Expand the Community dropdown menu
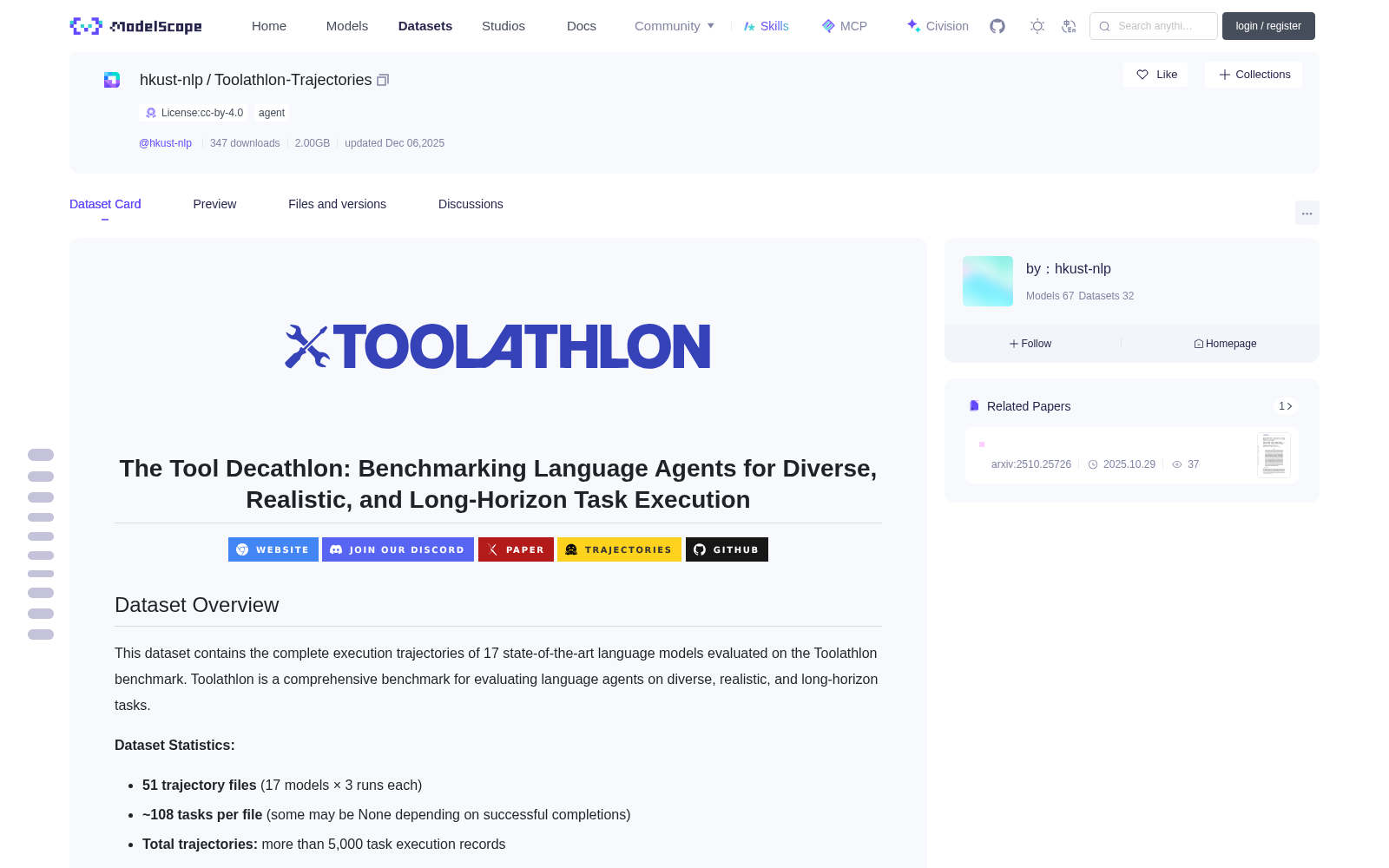The image size is (1389, 868). click(x=675, y=26)
